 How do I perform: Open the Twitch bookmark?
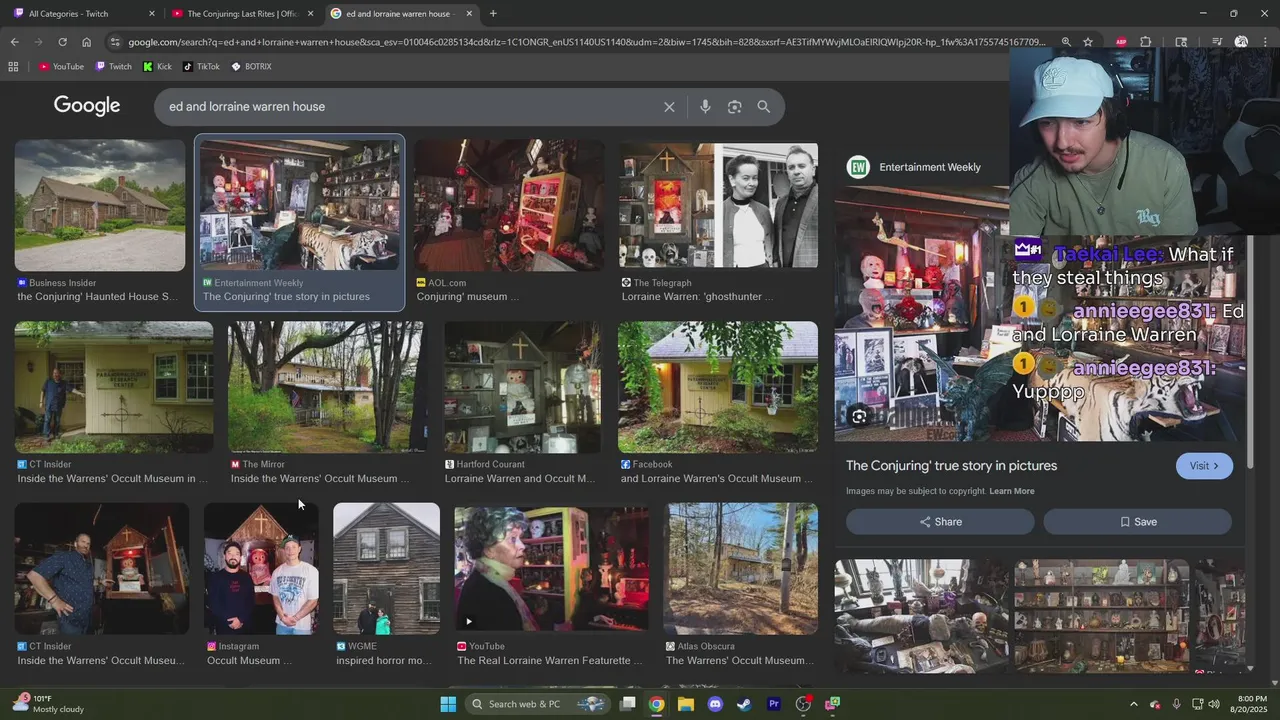point(113,67)
